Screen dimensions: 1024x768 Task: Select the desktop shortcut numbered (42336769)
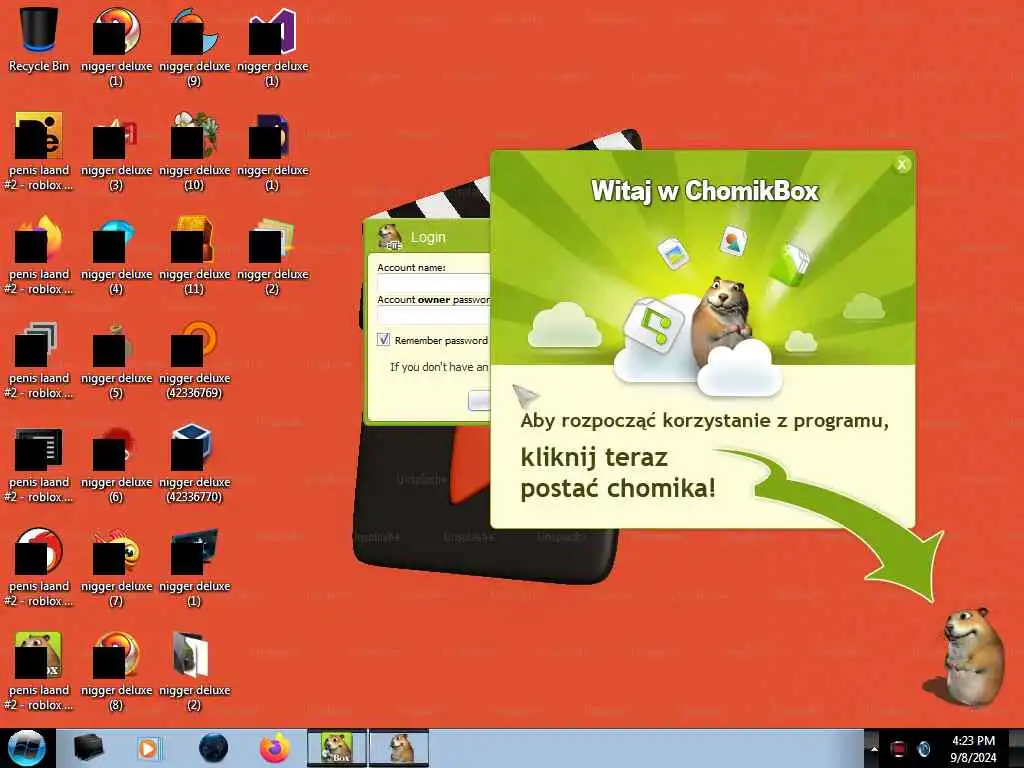tap(195, 359)
